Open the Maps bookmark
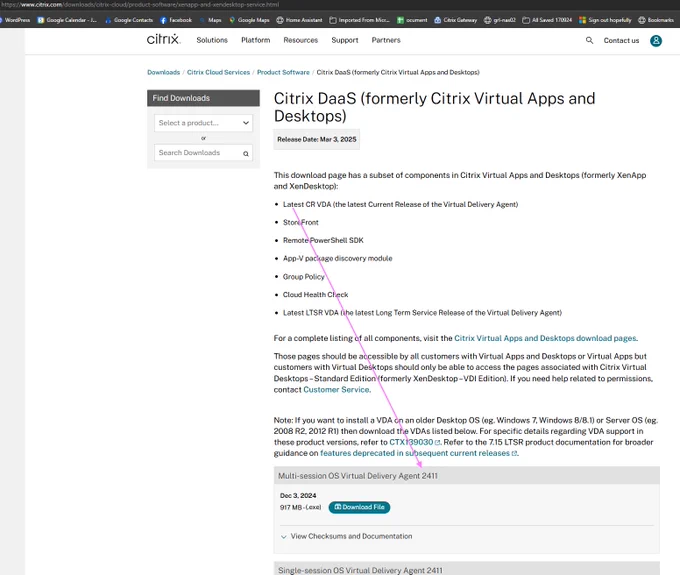The image size is (680, 575). tap(211, 20)
